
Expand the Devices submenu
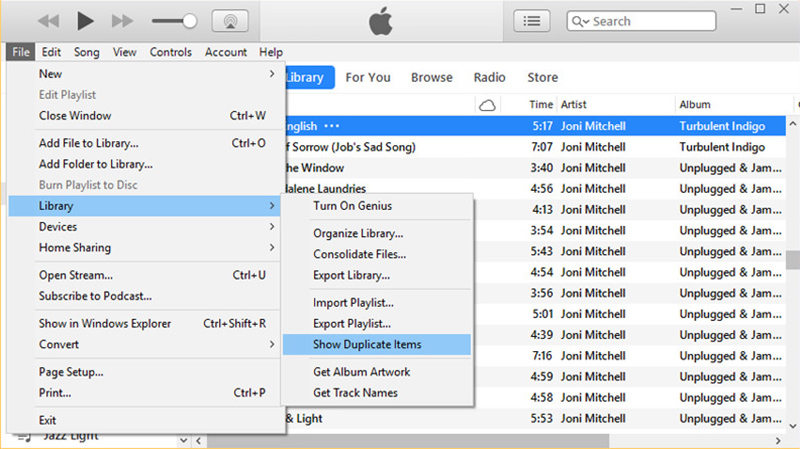(x=144, y=227)
